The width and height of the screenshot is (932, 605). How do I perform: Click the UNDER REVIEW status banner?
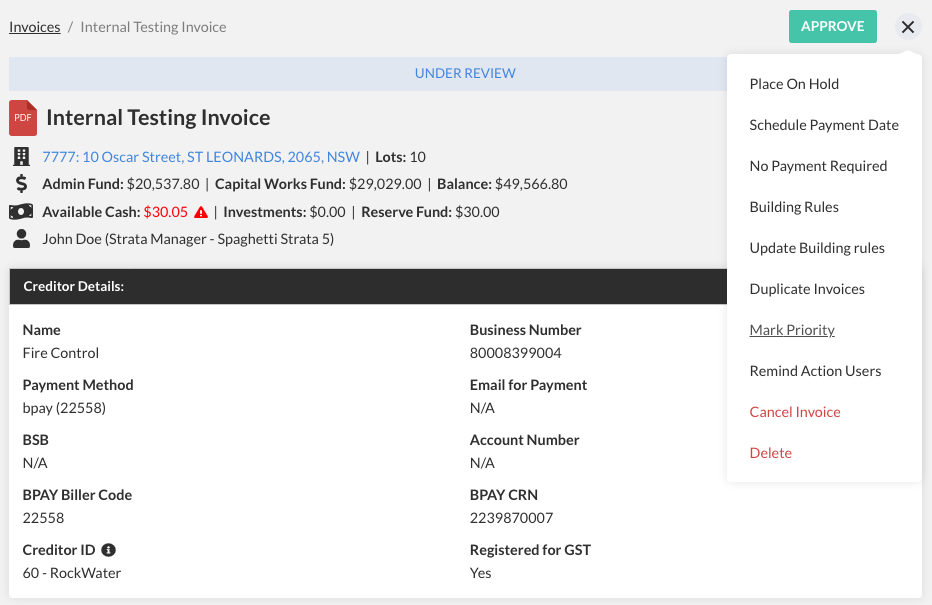pyautogui.click(x=368, y=74)
